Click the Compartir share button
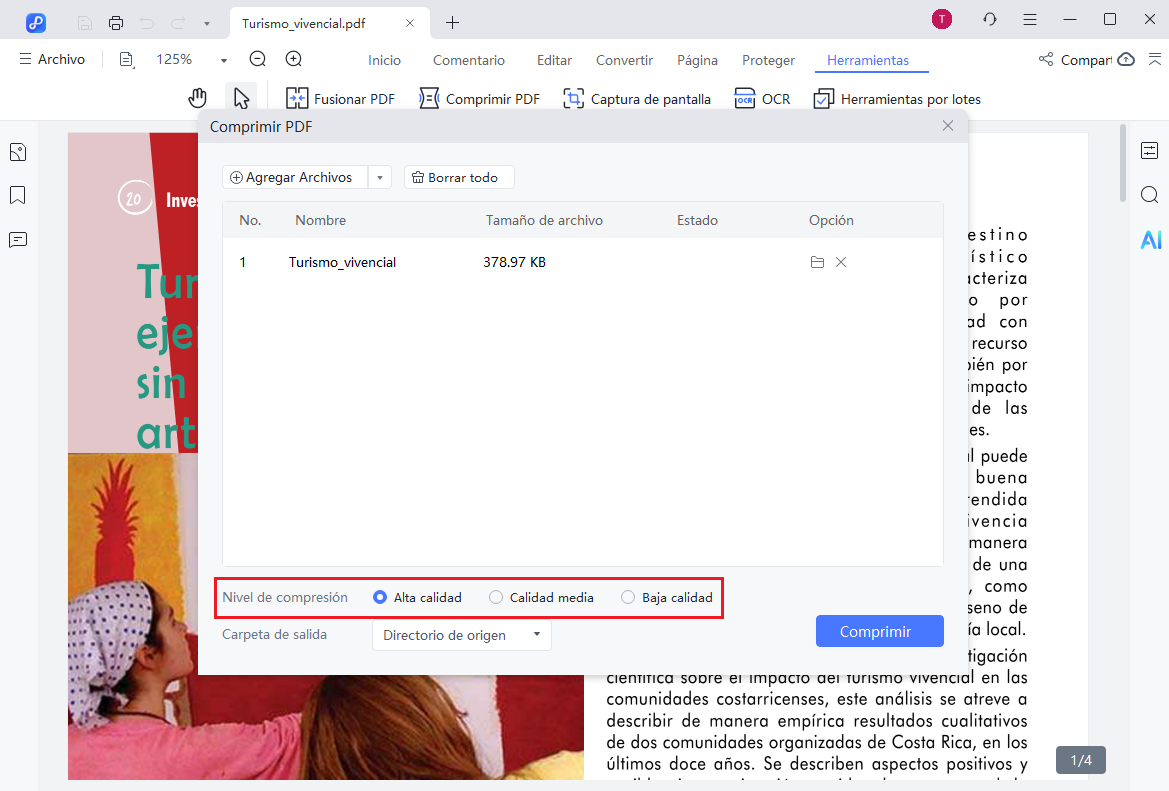 point(1075,60)
